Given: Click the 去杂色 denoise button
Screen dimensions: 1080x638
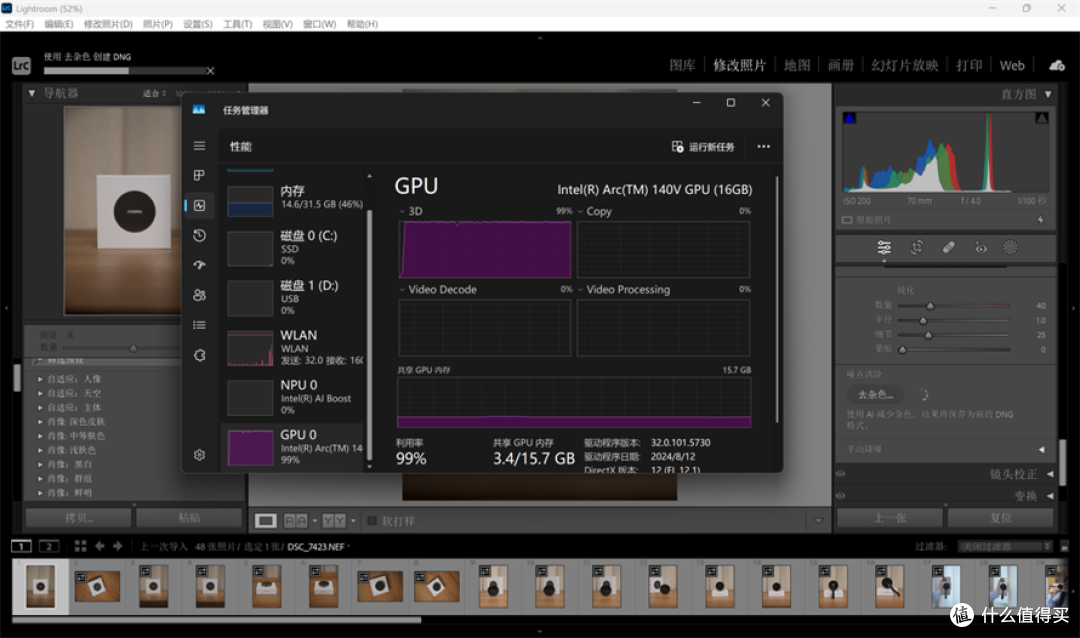Looking at the screenshot, I should pyautogui.click(x=875, y=395).
